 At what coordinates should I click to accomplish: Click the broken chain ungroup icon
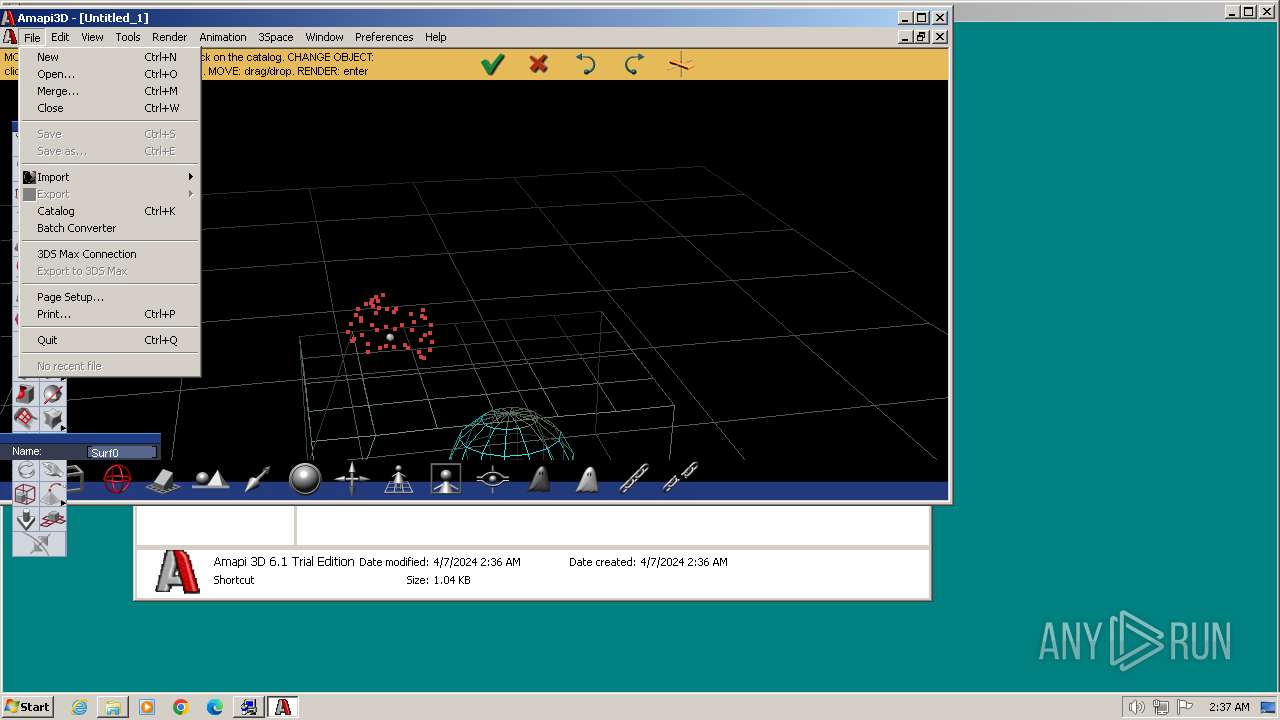pos(681,477)
